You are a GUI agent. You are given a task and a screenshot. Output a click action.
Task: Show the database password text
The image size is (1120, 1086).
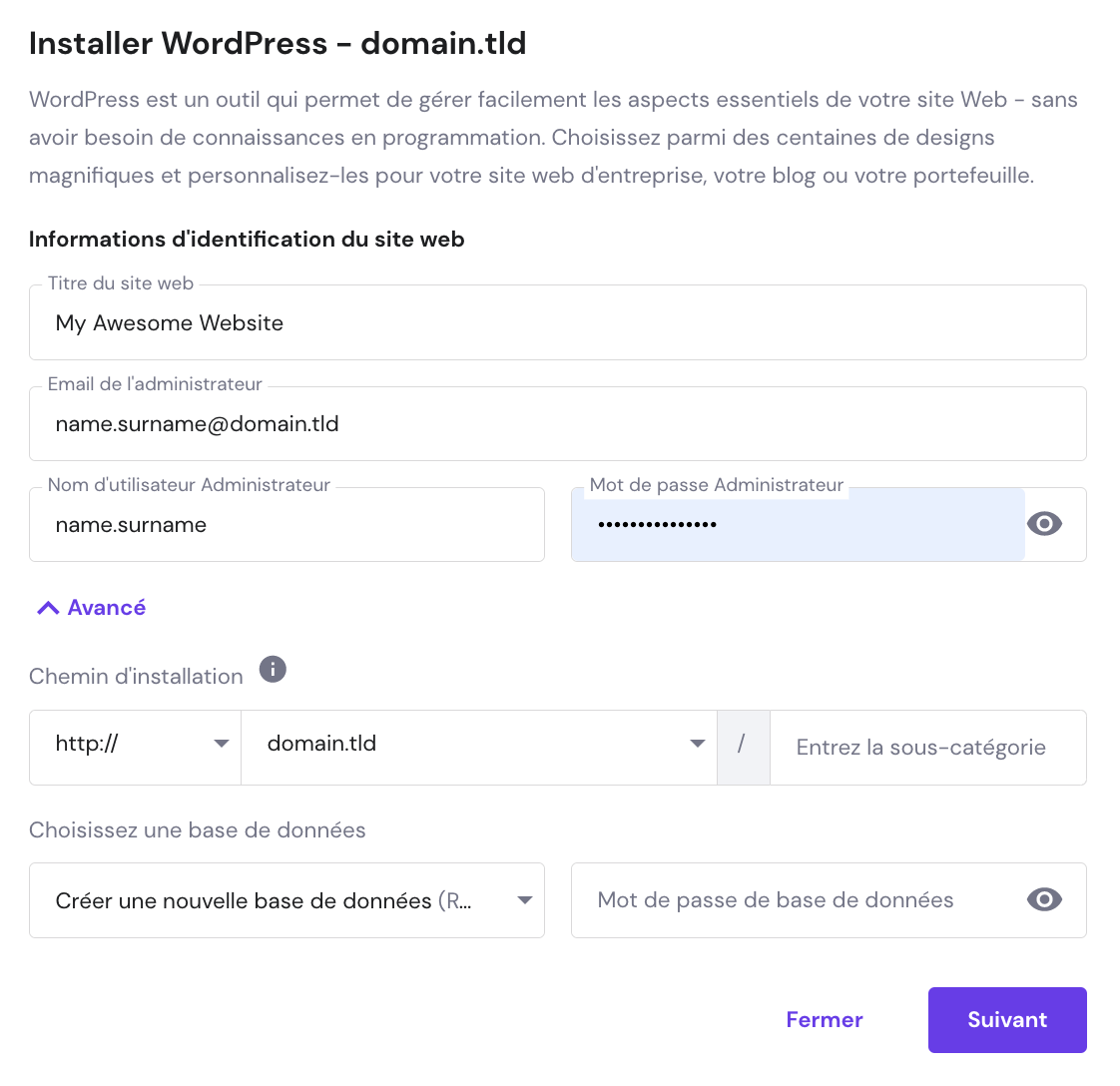point(1044,899)
